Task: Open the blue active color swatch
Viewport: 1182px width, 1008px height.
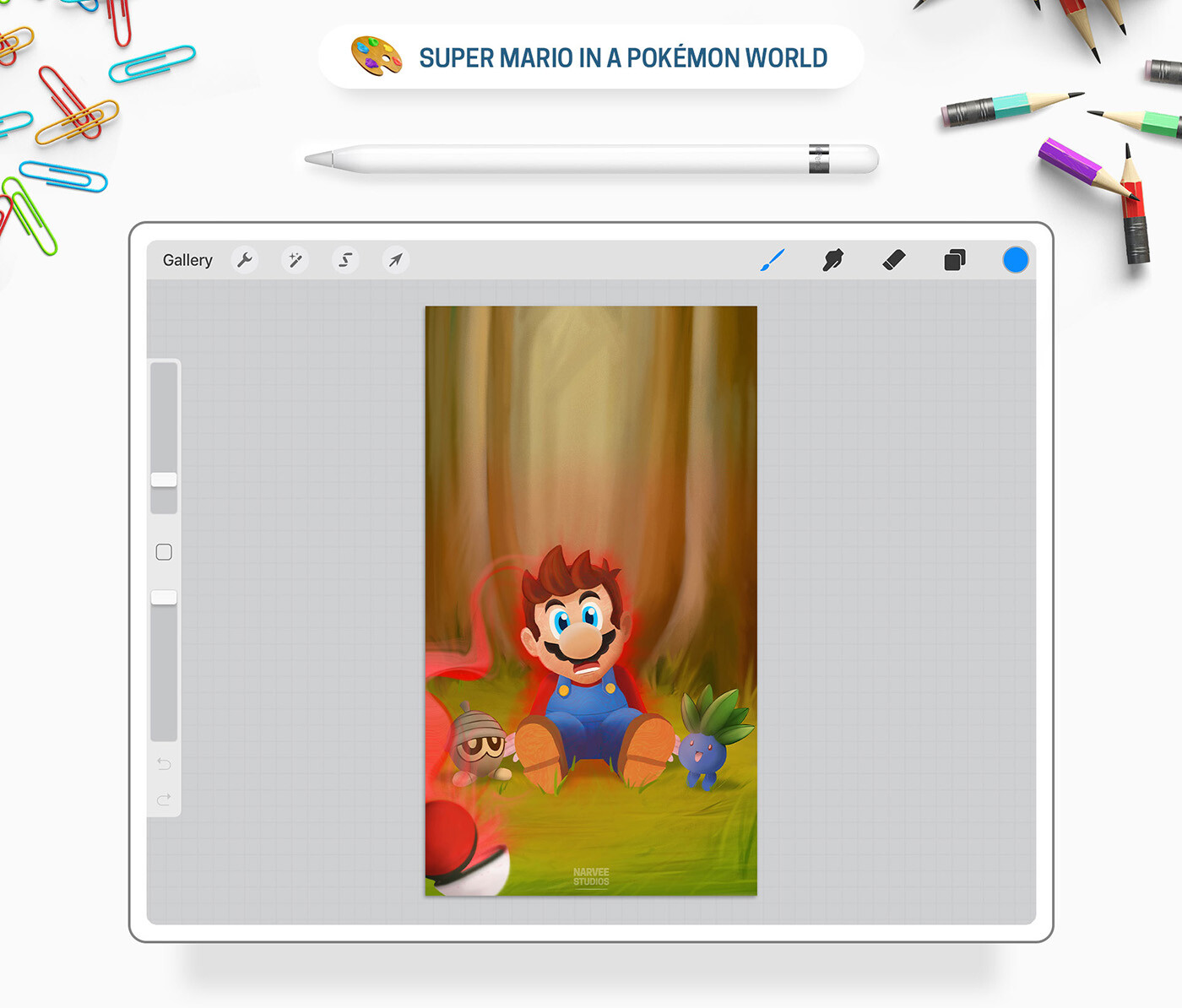Action: click(1016, 260)
